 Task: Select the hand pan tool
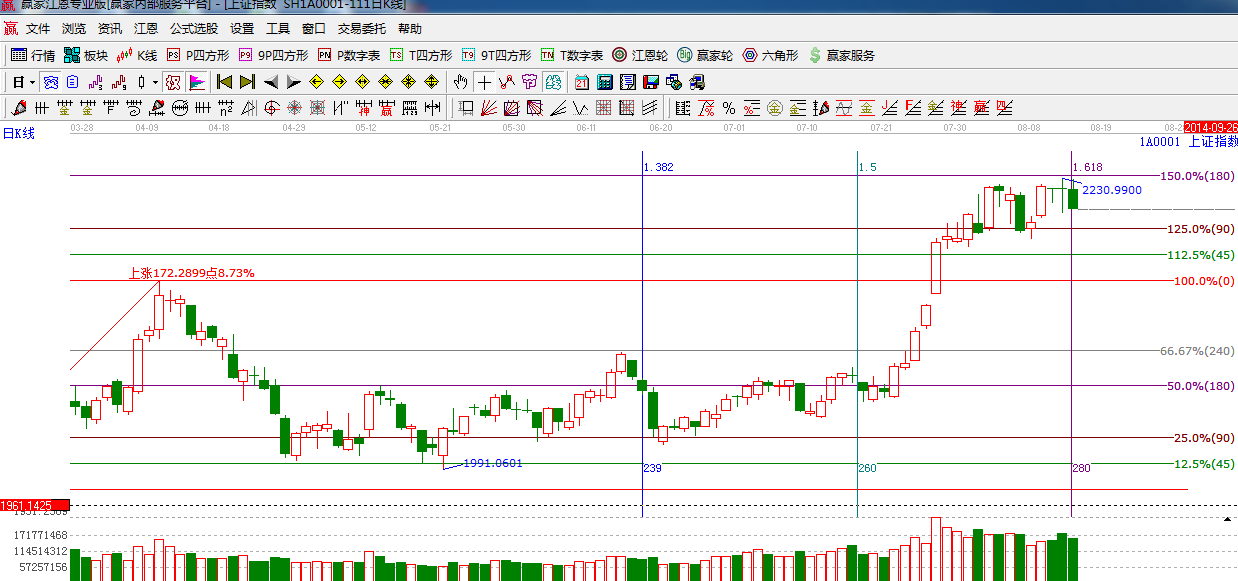(x=460, y=82)
